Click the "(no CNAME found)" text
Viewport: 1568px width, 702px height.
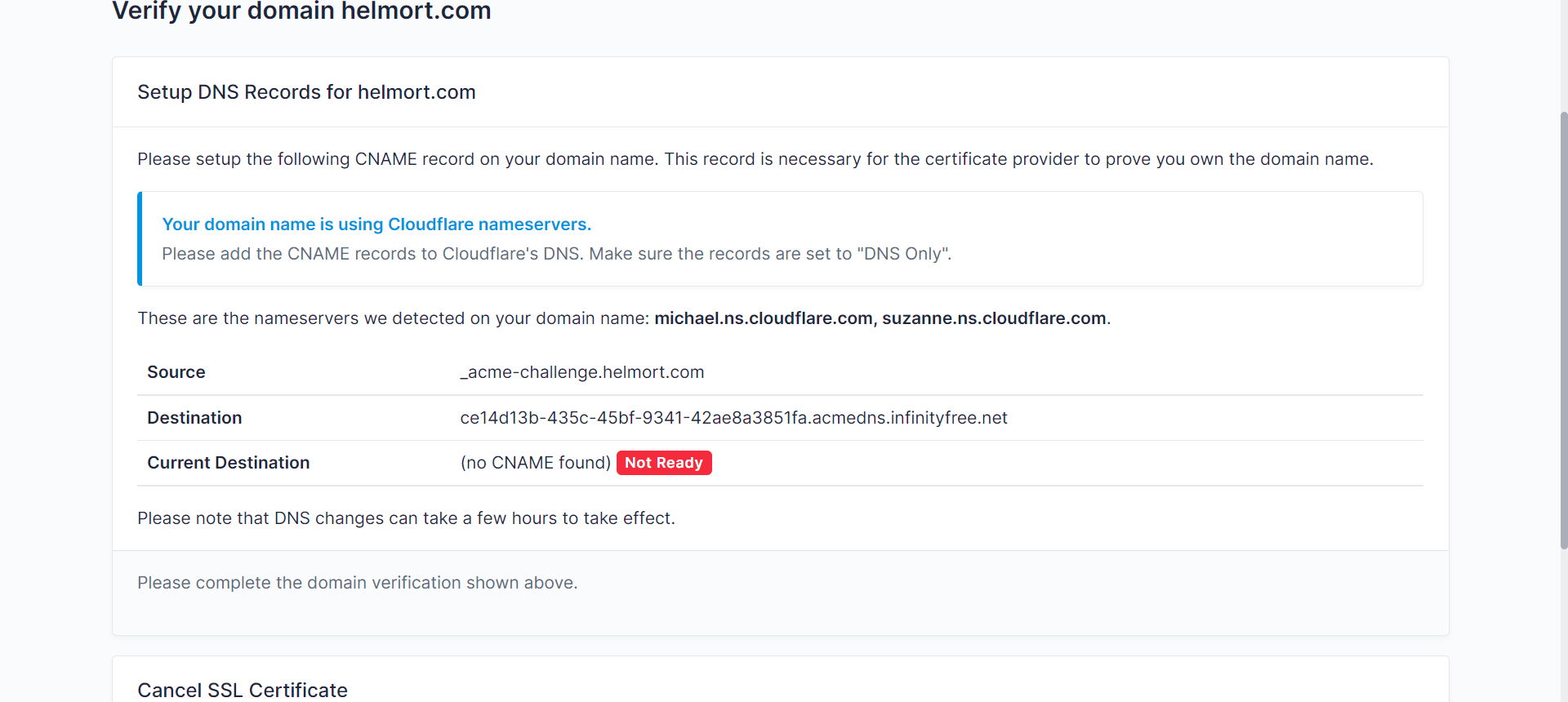coord(535,463)
